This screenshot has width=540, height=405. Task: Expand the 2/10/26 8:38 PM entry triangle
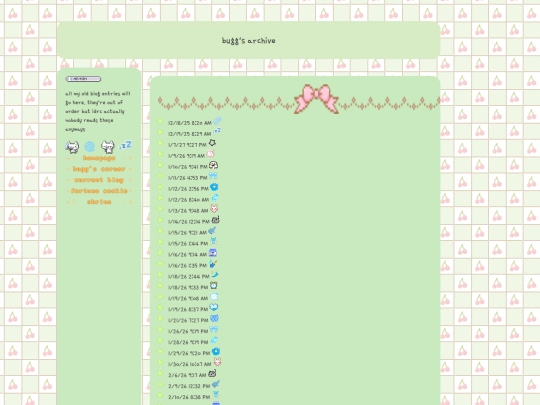tap(160, 395)
